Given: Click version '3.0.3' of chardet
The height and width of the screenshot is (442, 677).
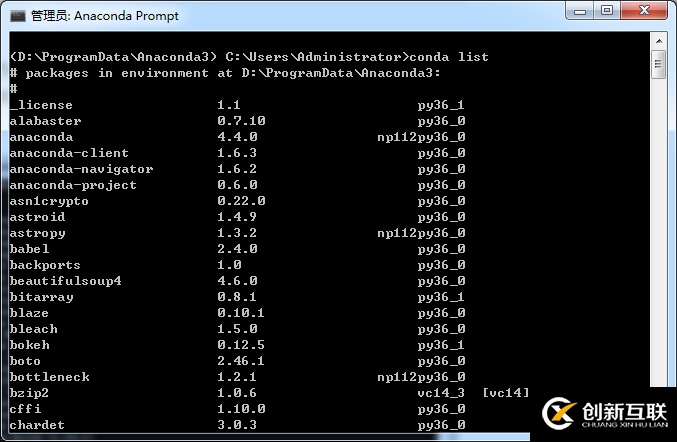Looking at the screenshot, I should point(237,425).
